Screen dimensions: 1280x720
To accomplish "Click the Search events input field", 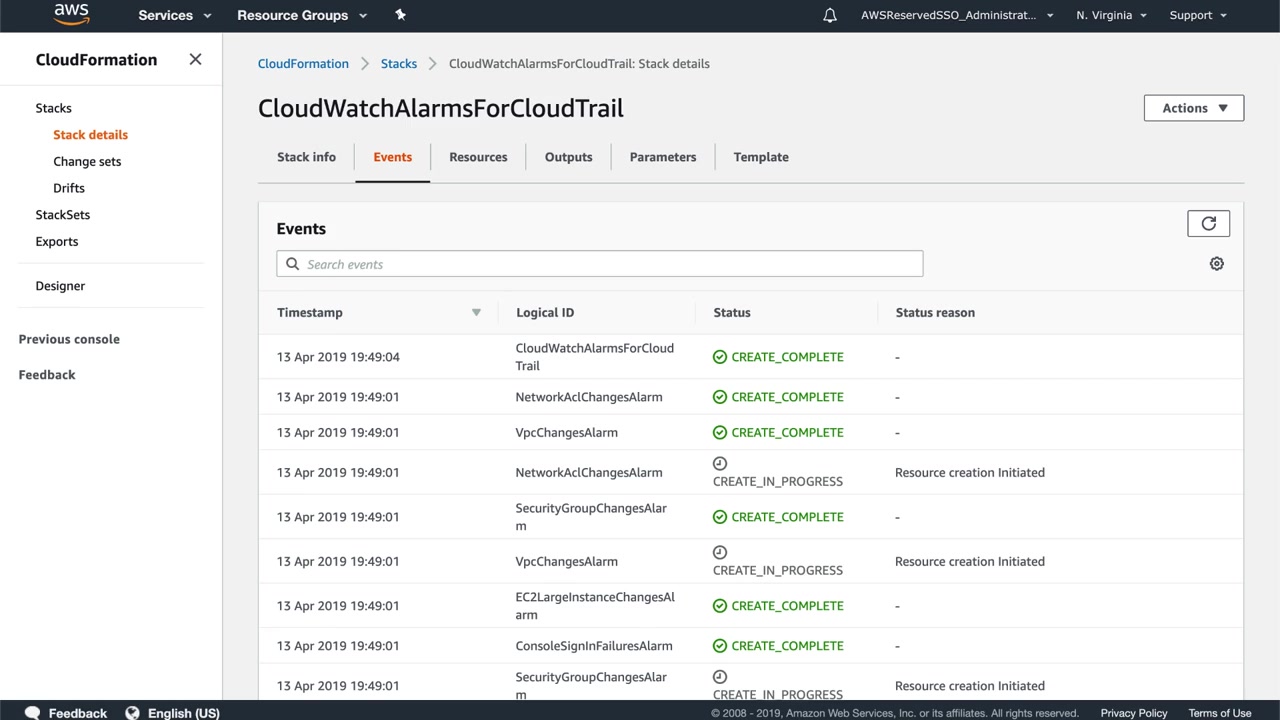I will click(600, 264).
